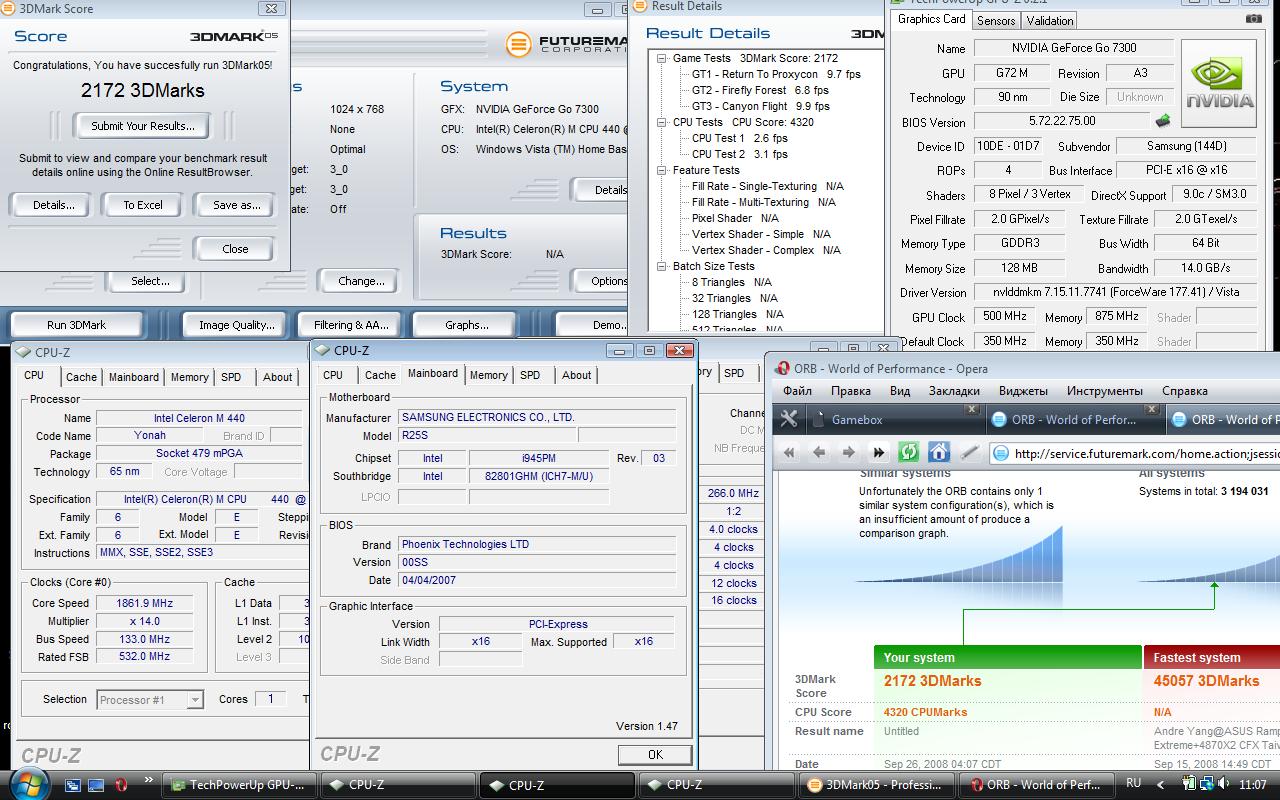Screen dimensions: 1280x800
Task: Open the Opera wrench panel icon
Action: point(789,420)
